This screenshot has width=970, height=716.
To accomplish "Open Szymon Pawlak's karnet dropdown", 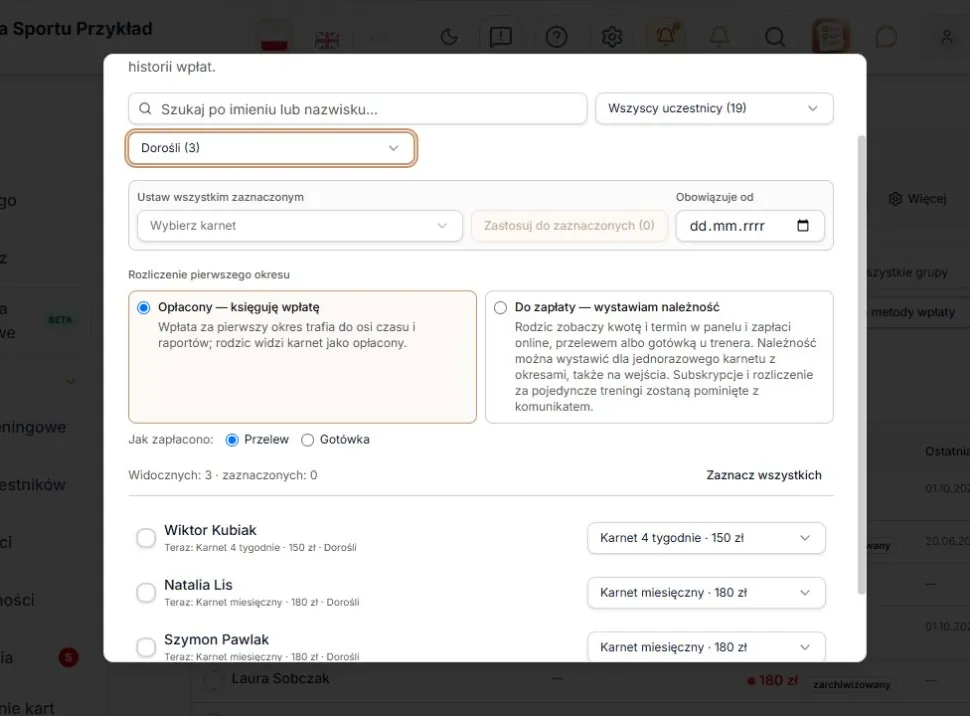I will pos(706,647).
